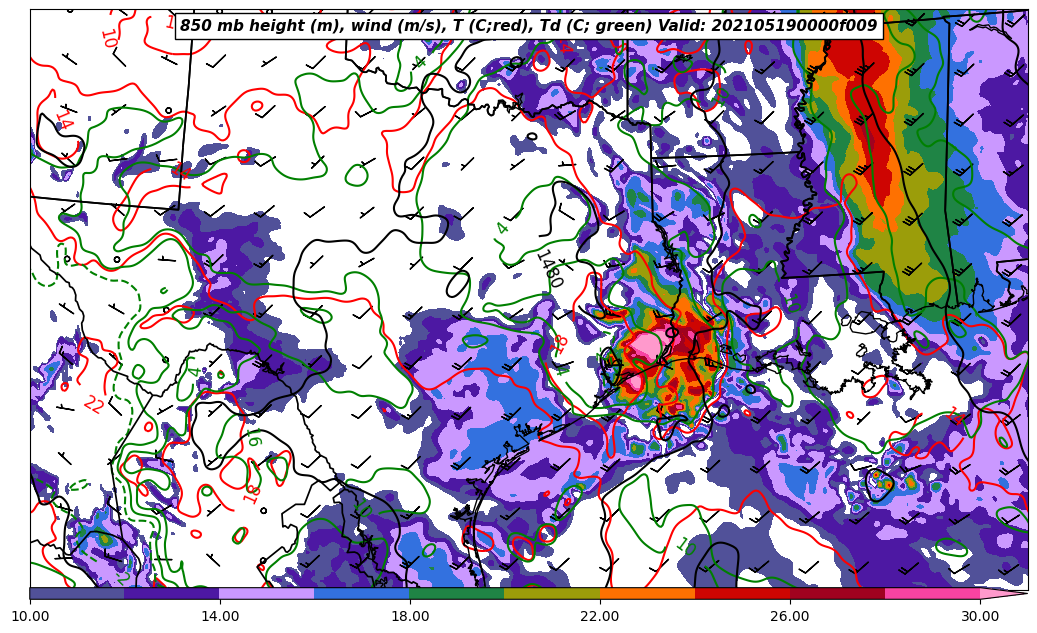Click the pink 28–30 colorbar segment
Viewport: 1037px width, 633px height.
[932, 593]
